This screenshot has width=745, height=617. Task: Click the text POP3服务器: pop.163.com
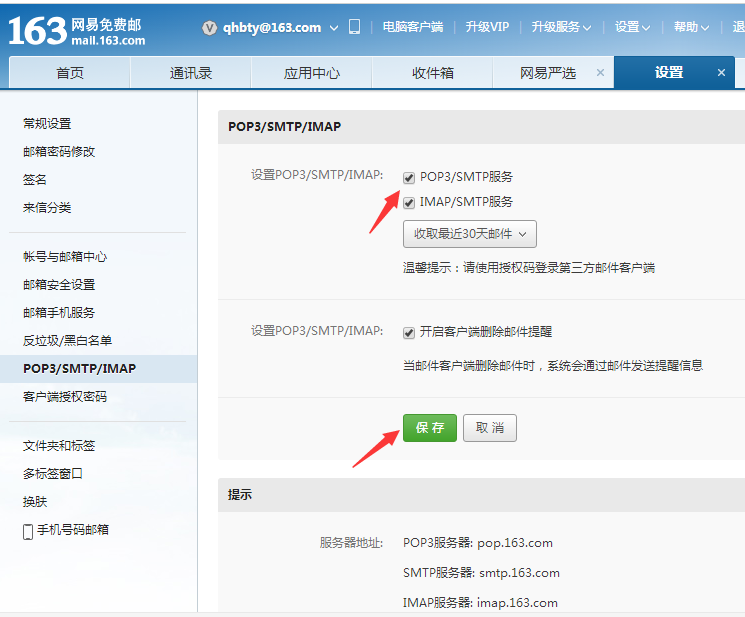click(478, 543)
